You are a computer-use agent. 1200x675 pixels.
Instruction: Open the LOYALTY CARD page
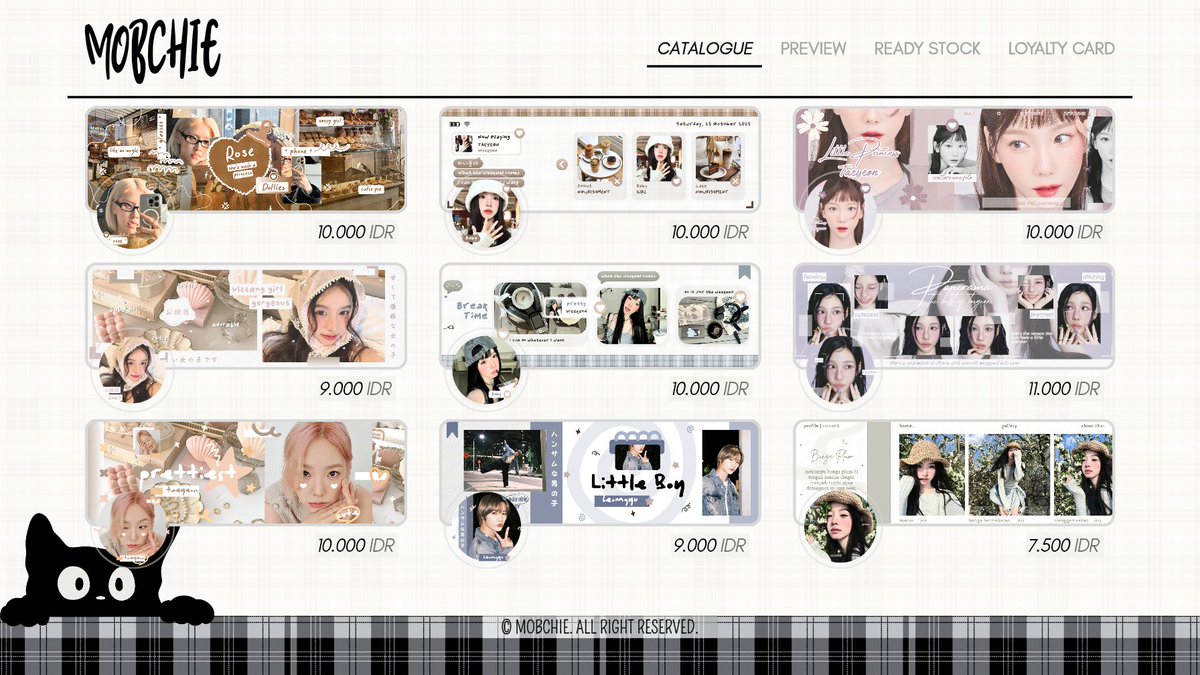point(1062,47)
